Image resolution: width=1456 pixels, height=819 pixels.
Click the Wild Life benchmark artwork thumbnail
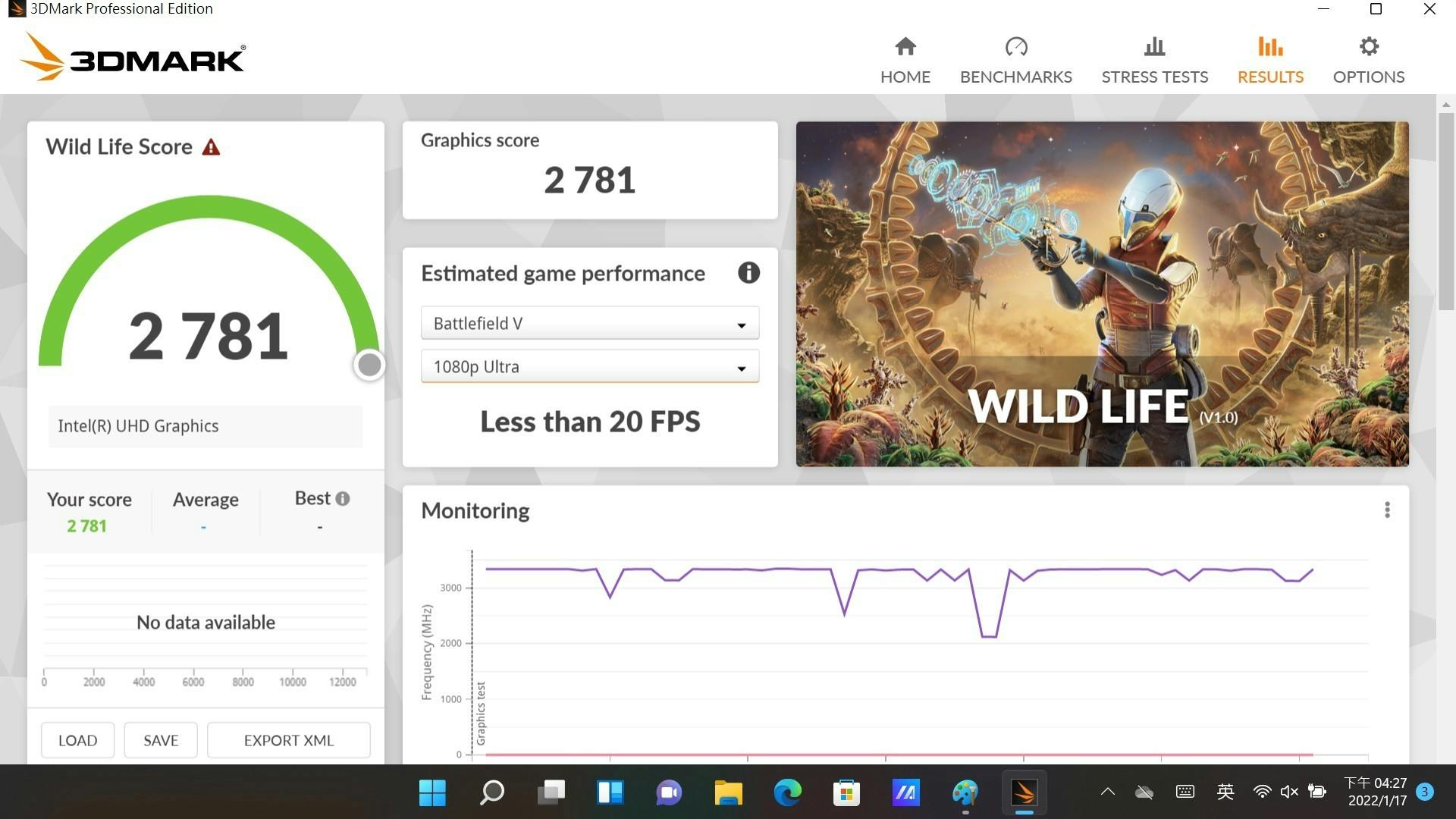coord(1102,293)
